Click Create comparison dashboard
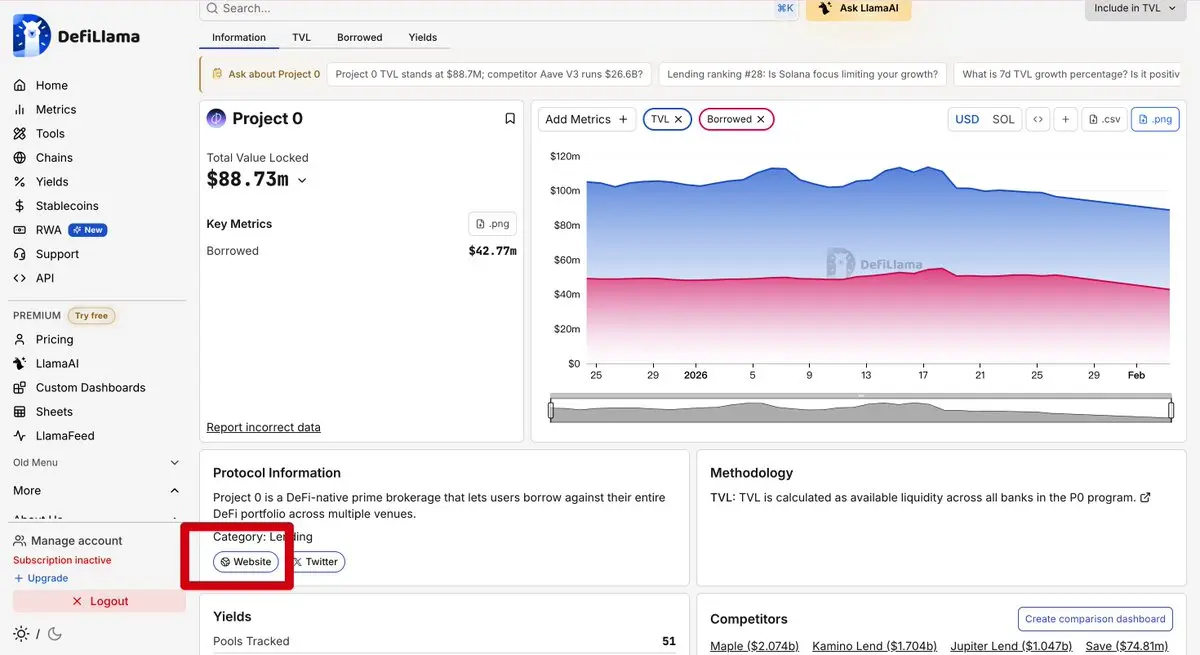 [1096, 619]
